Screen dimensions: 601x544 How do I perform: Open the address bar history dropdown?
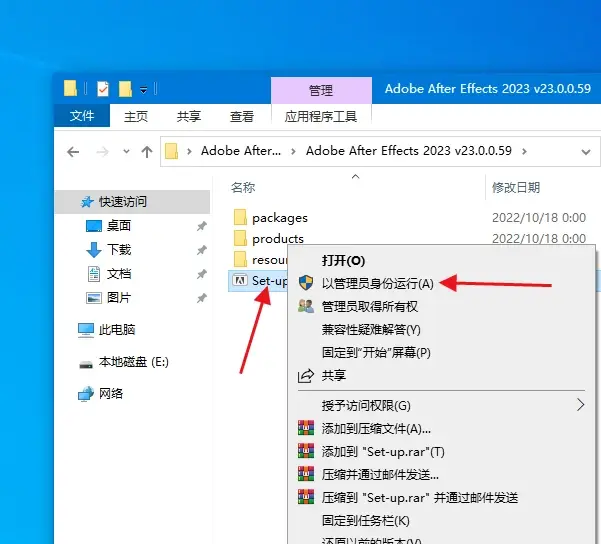click(586, 152)
